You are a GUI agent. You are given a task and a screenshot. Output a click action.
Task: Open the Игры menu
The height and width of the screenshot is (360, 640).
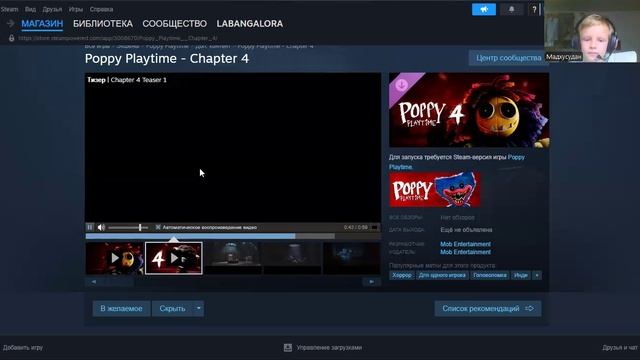76,9
